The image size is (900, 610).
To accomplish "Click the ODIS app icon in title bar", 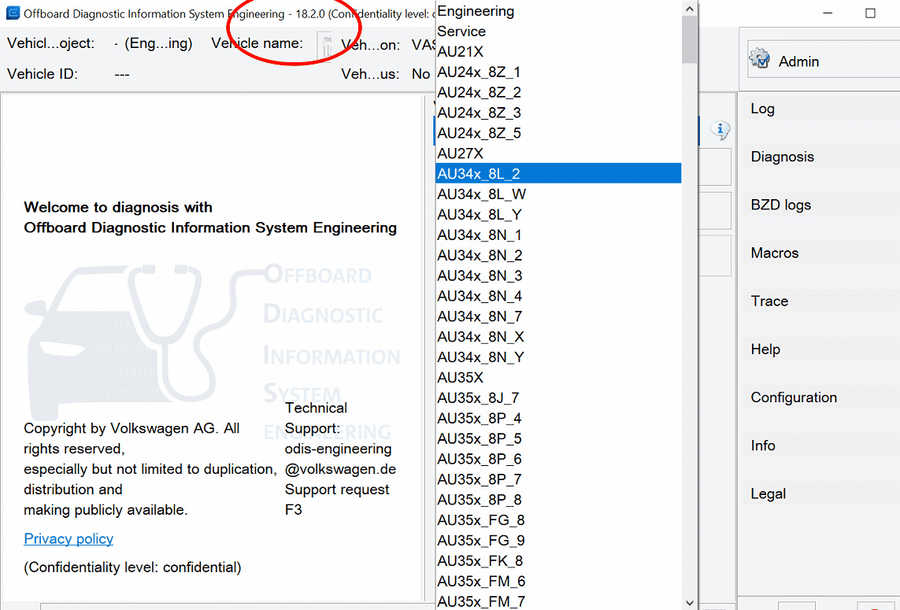I will click(x=12, y=14).
